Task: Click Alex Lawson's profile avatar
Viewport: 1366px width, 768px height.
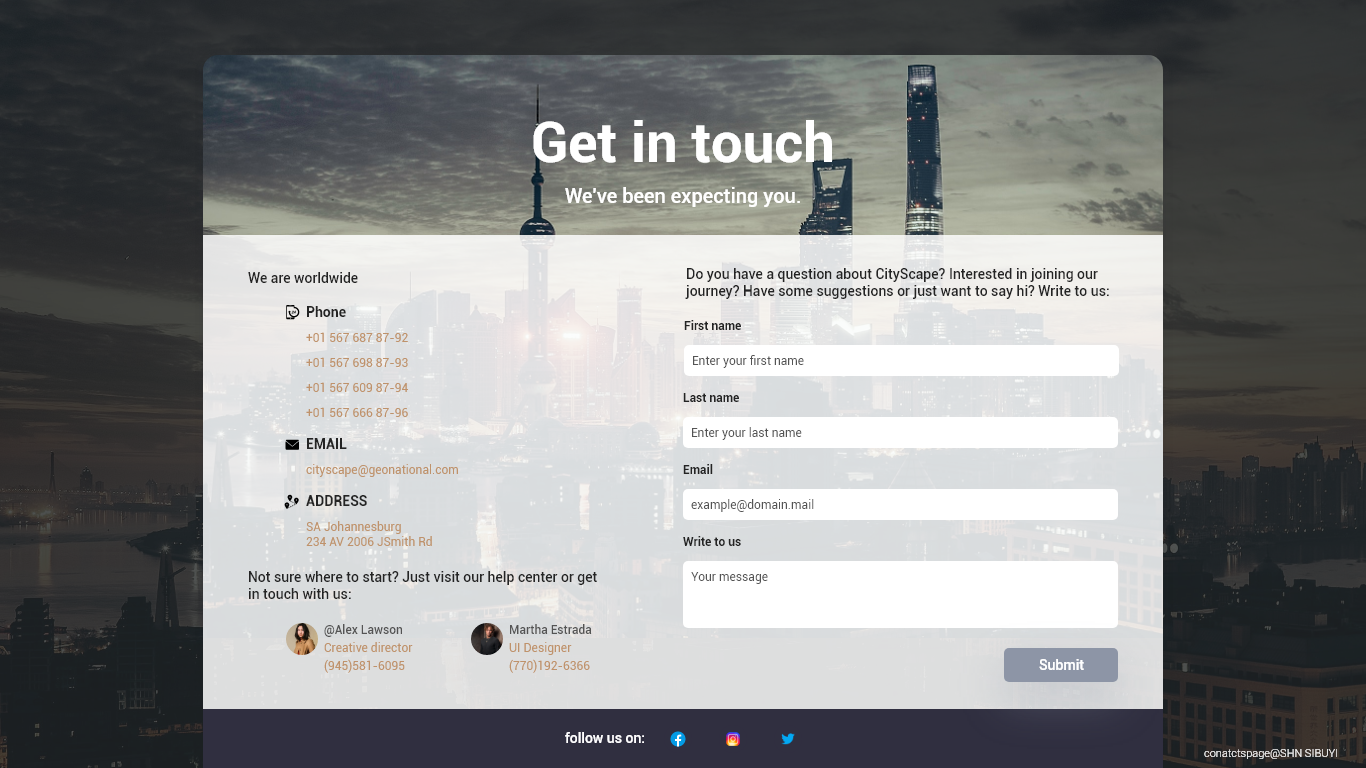Action: click(302, 639)
